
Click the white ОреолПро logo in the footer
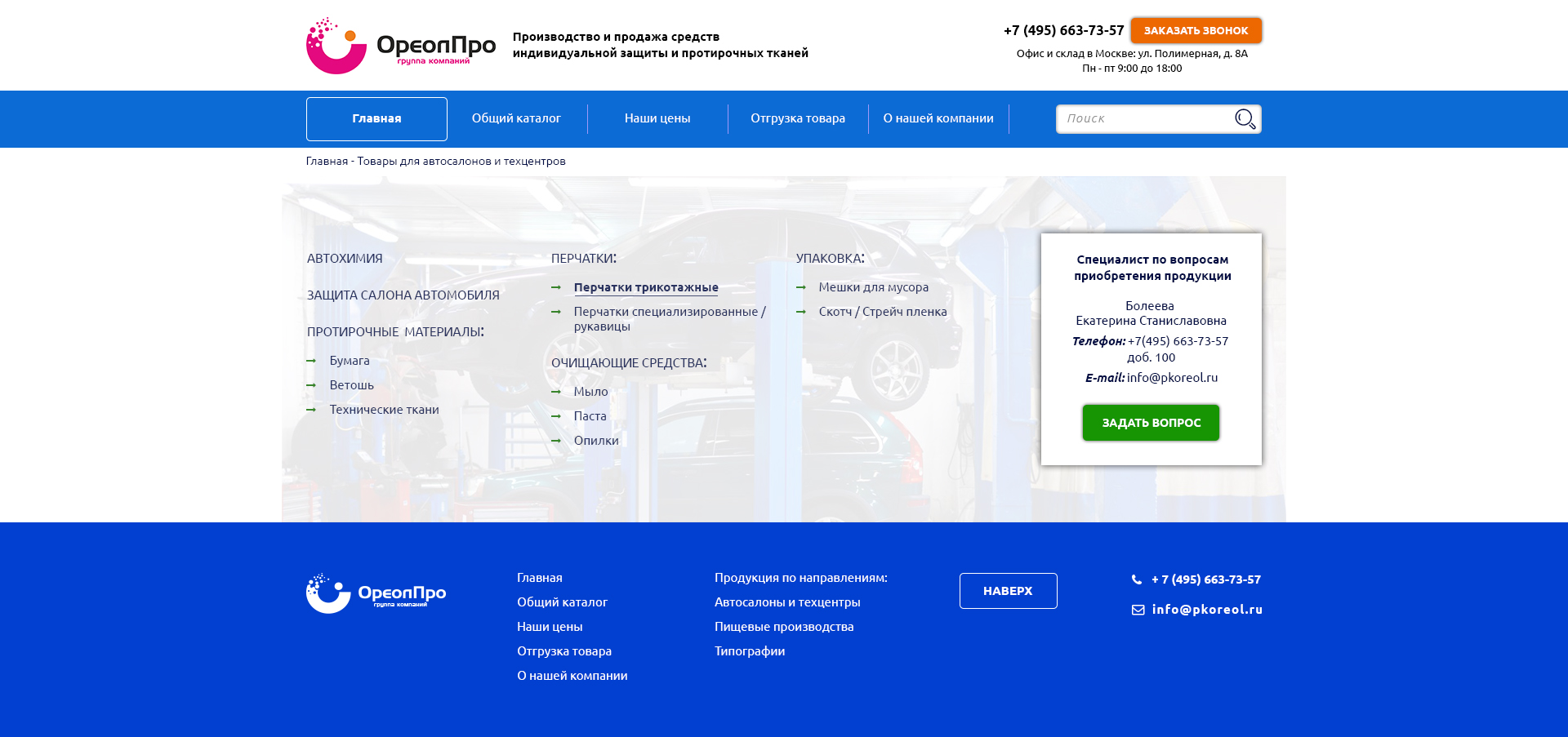[x=374, y=591]
